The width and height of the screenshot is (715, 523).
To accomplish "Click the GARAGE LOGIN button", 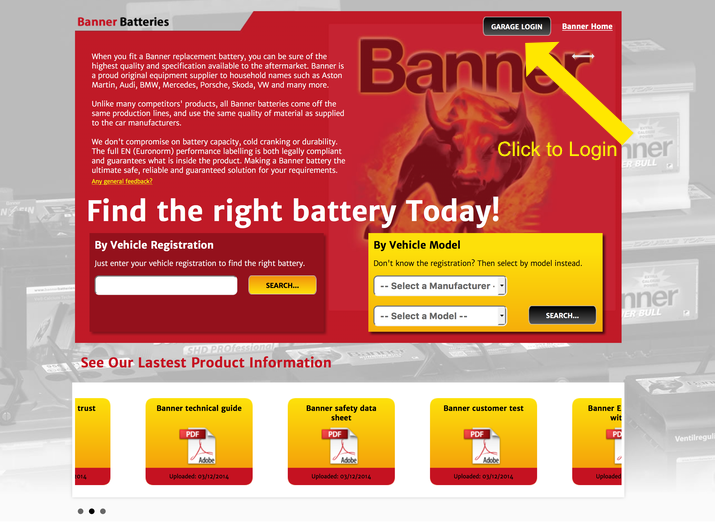I will (517, 26).
